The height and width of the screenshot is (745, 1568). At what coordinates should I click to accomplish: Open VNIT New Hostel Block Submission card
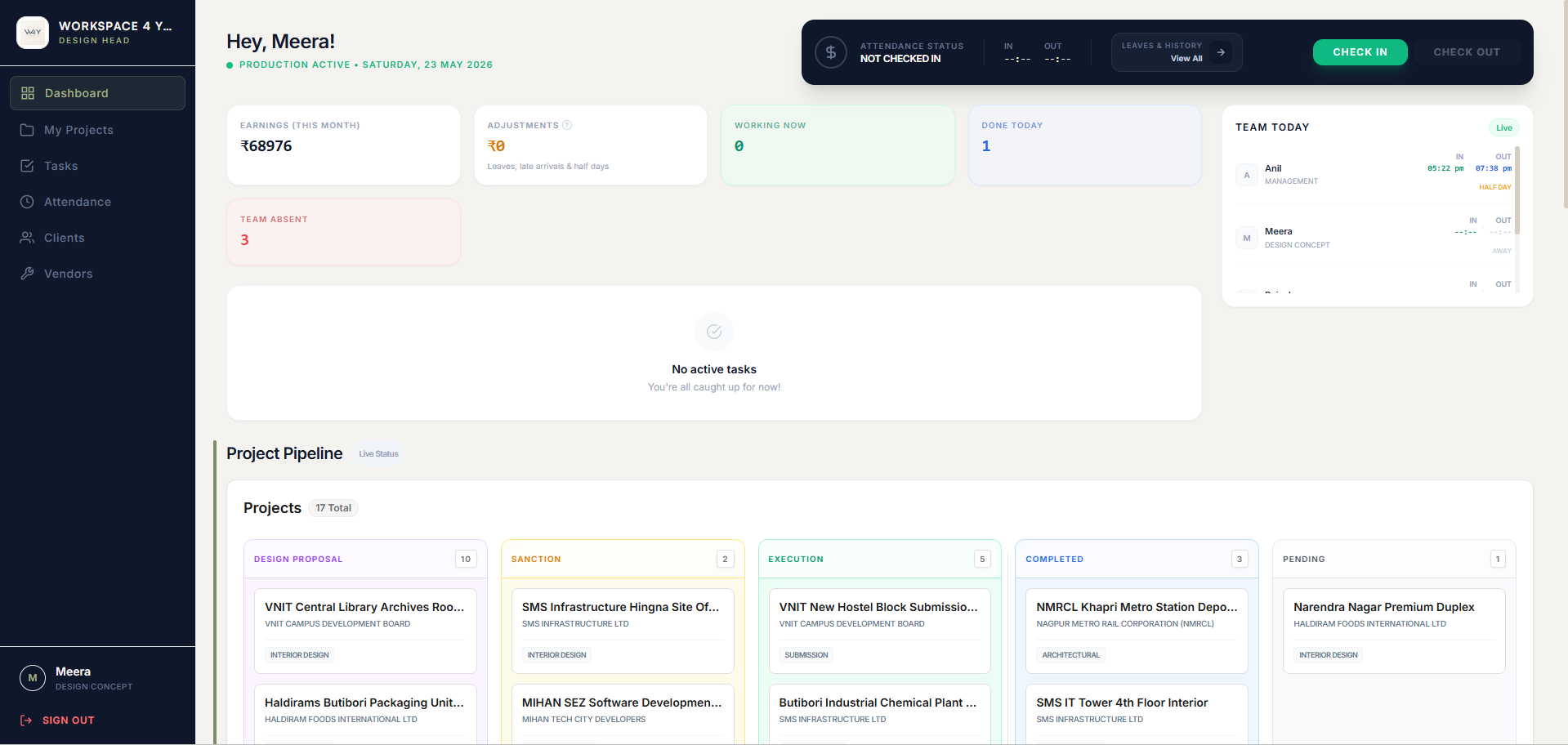pyautogui.click(x=879, y=631)
